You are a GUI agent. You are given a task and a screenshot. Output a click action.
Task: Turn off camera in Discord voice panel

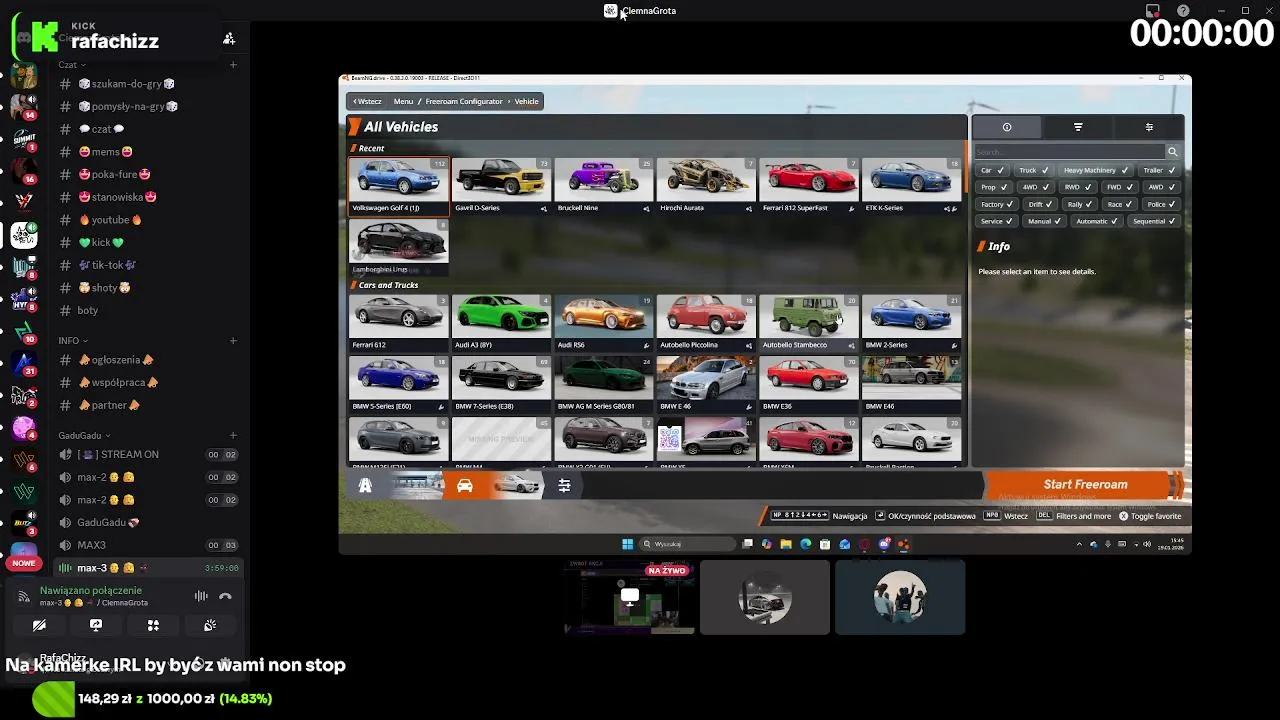click(x=39, y=625)
